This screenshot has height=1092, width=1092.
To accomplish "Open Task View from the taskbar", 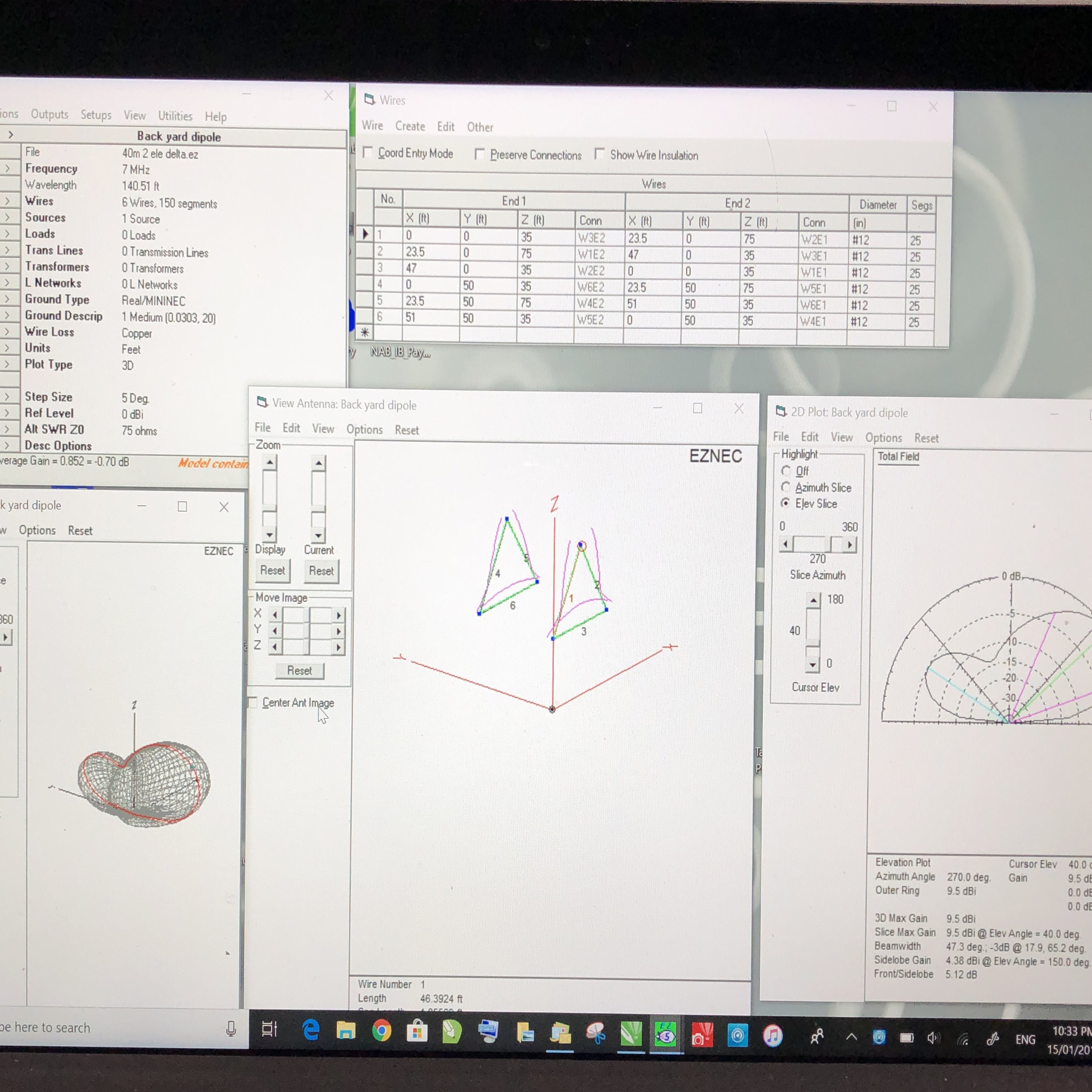I will pos(270,1029).
